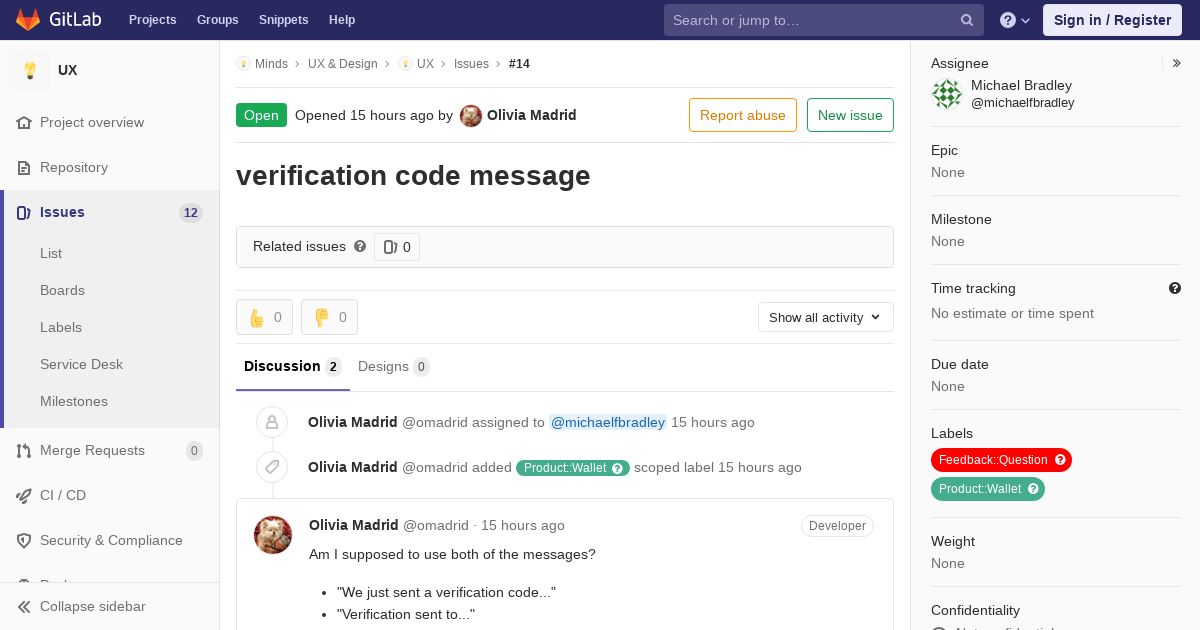This screenshot has width=1200, height=630.
Task: Go to UX breadcrumb link
Action: tap(425, 63)
